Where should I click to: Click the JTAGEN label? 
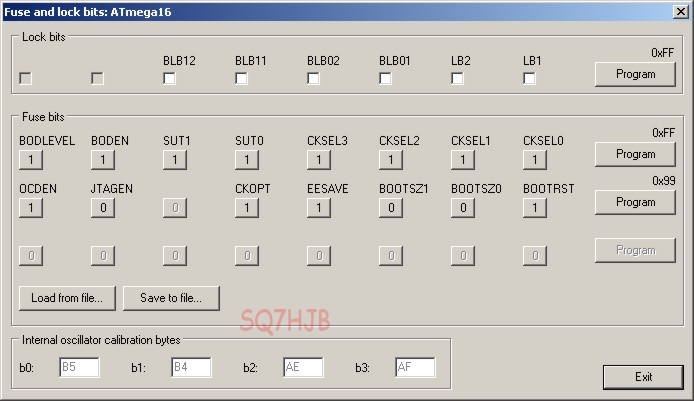click(x=112, y=189)
